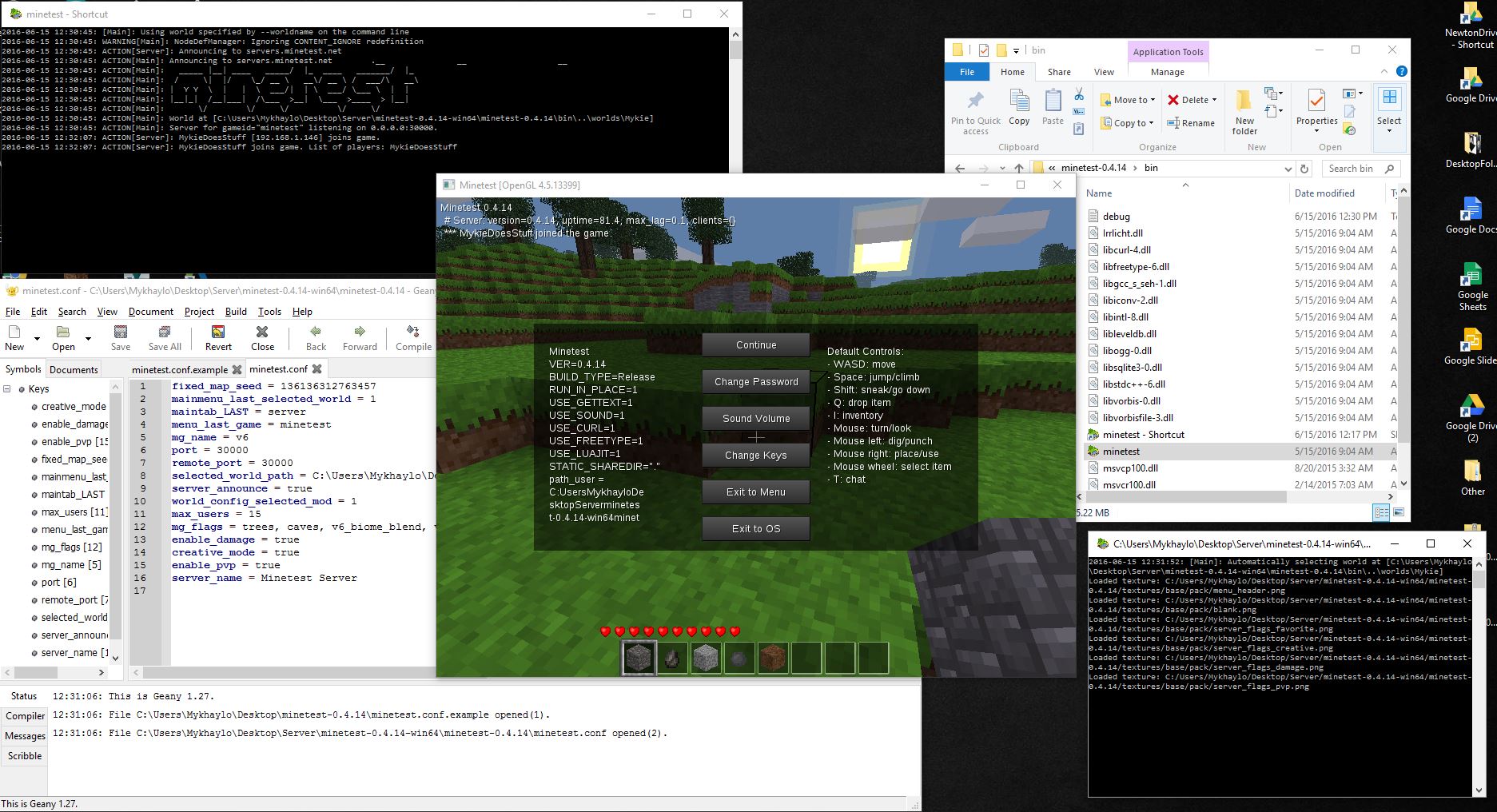Open the Explorer address bar history dropdown
This screenshot has height=812, width=1497.
(x=1288, y=169)
